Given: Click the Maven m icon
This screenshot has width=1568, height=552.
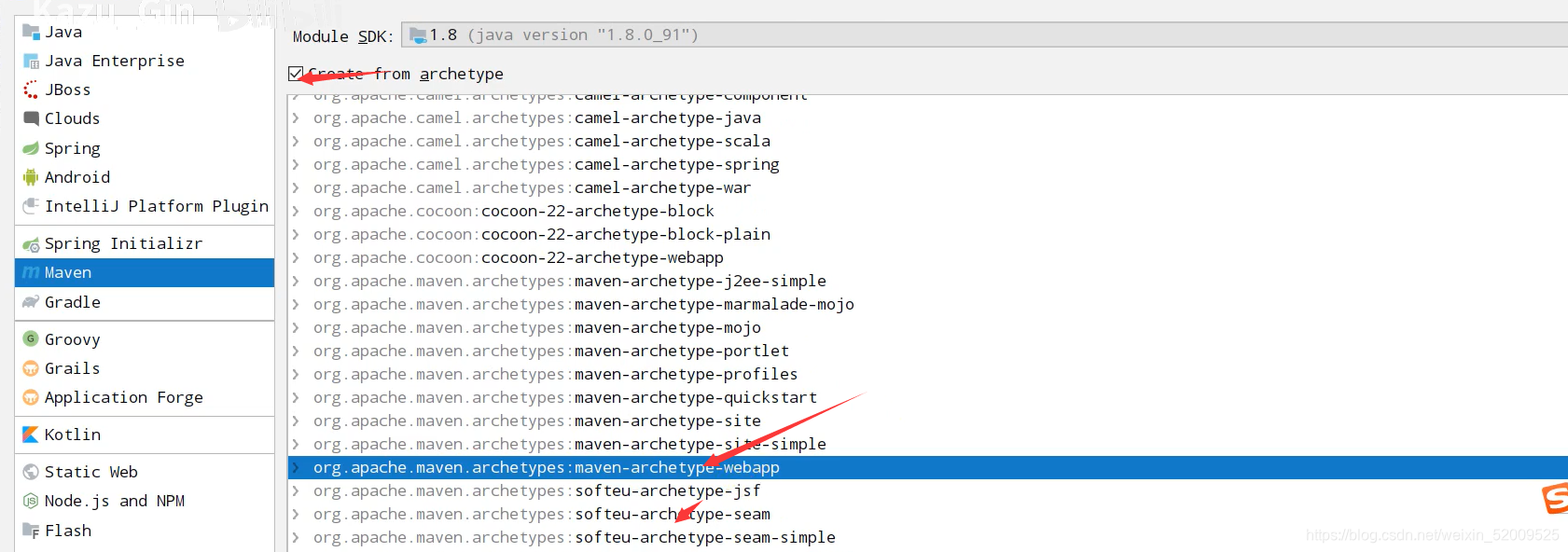Looking at the screenshot, I should [x=31, y=272].
